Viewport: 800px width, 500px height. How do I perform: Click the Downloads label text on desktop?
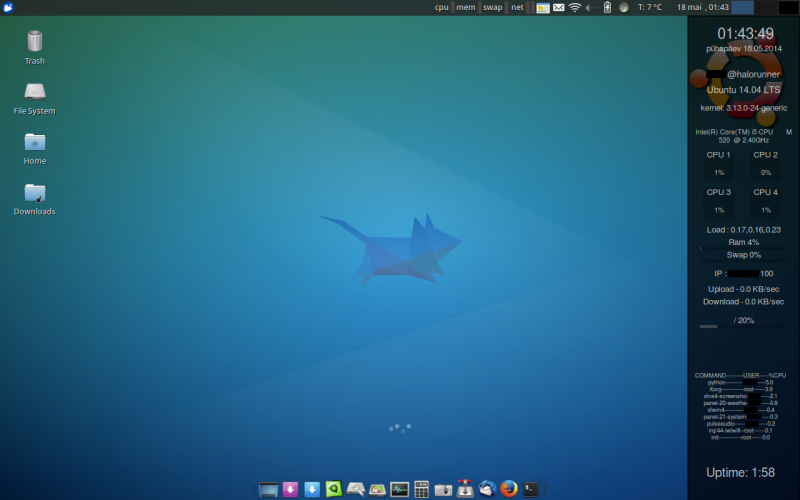click(35, 211)
